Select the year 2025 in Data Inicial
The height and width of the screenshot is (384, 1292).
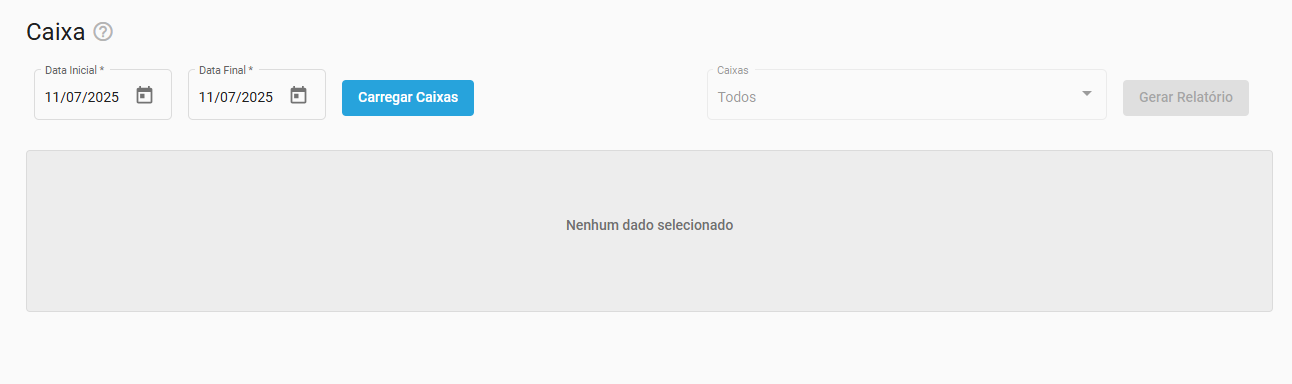coord(102,98)
